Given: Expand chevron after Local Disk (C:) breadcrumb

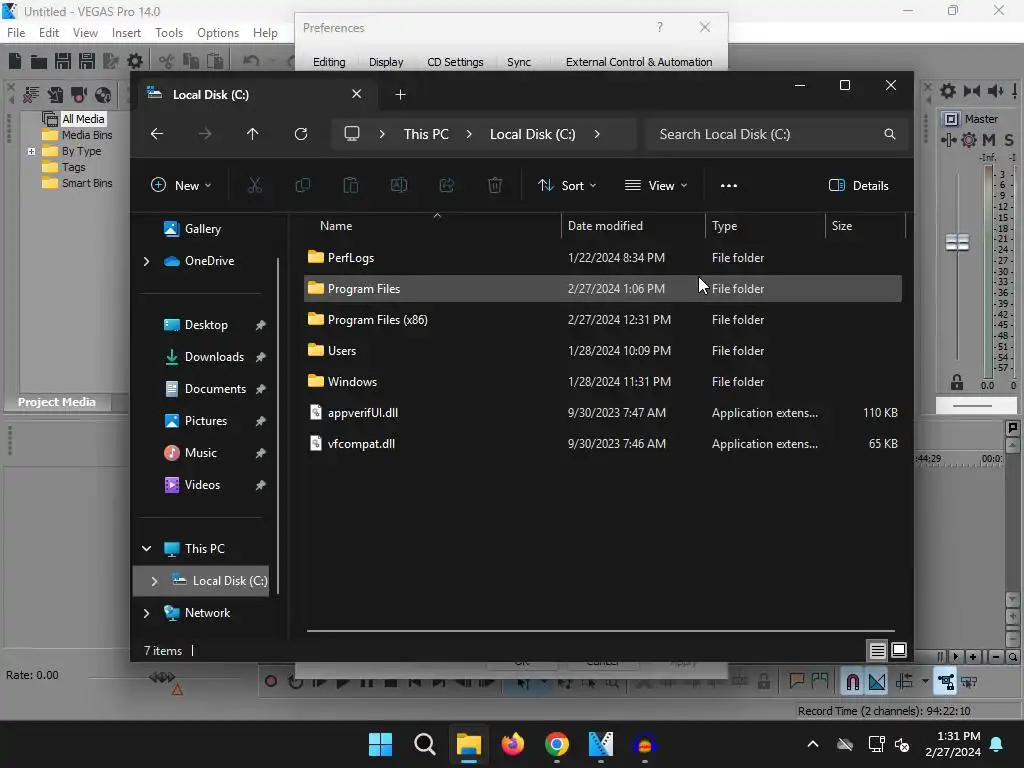Looking at the screenshot, I should (597, 134).
